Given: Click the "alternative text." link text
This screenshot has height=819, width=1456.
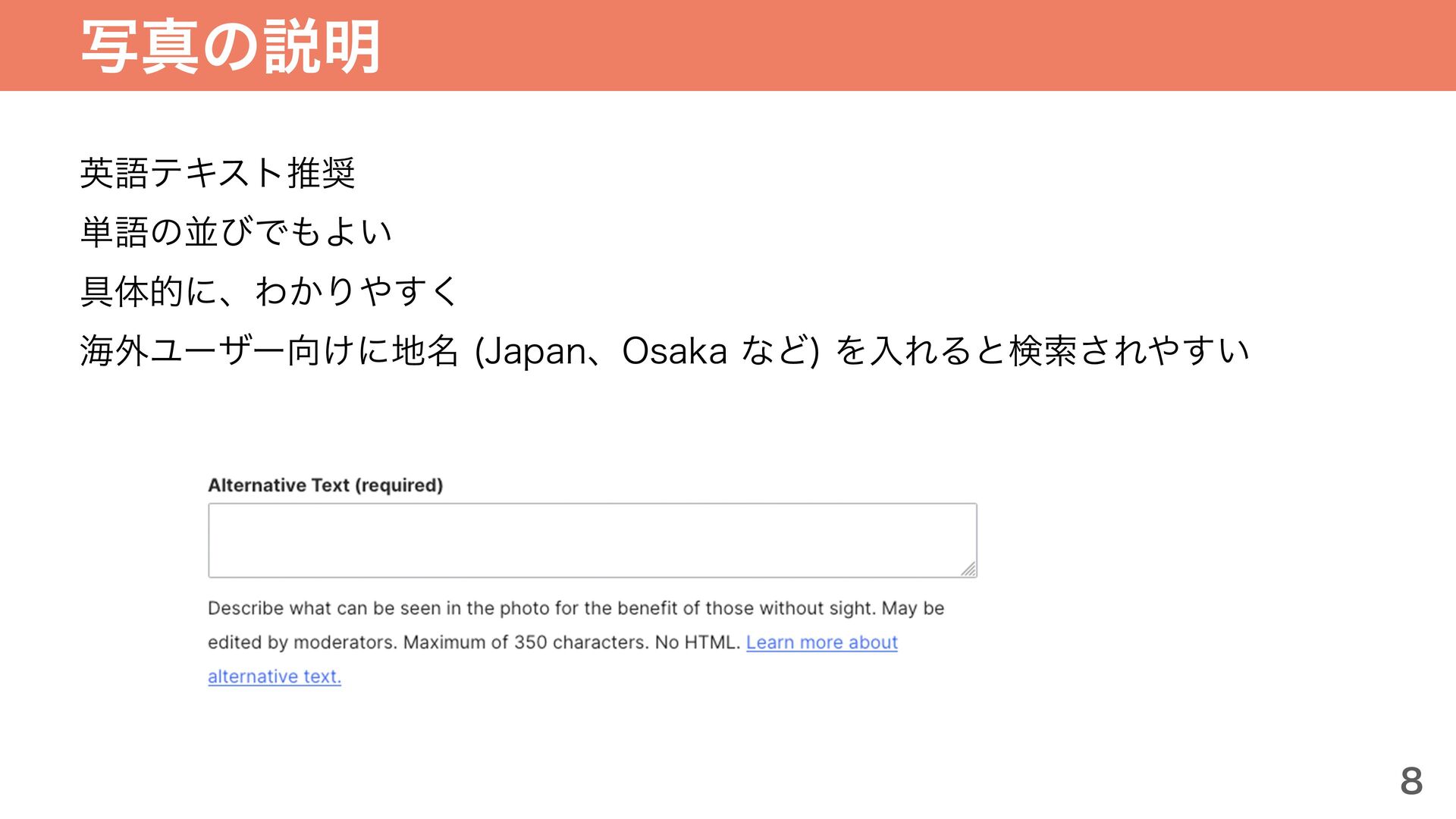Looking at the screenshot, I should click(275, 676).
